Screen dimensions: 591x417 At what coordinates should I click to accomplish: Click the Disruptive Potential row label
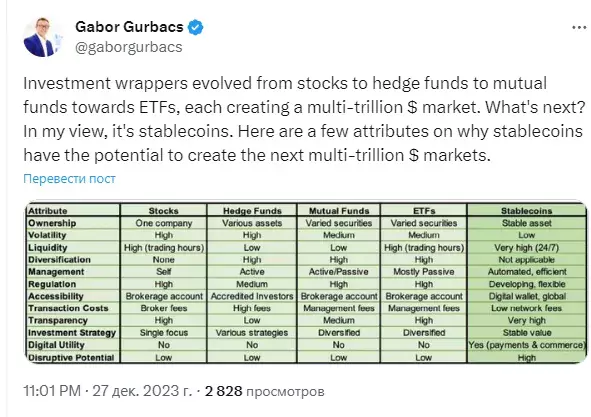click(x=71, y=357)
